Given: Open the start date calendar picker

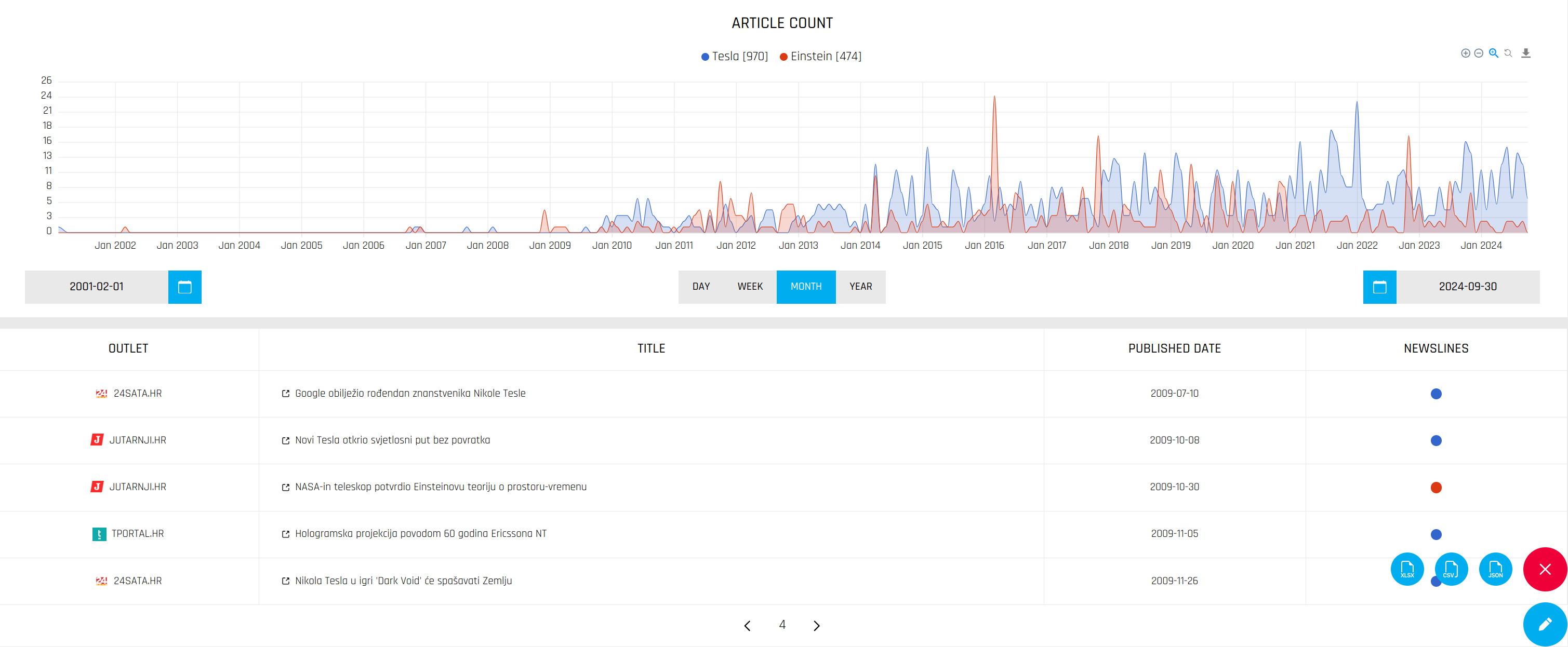Looking at the screenshot, I should point(184,287).
